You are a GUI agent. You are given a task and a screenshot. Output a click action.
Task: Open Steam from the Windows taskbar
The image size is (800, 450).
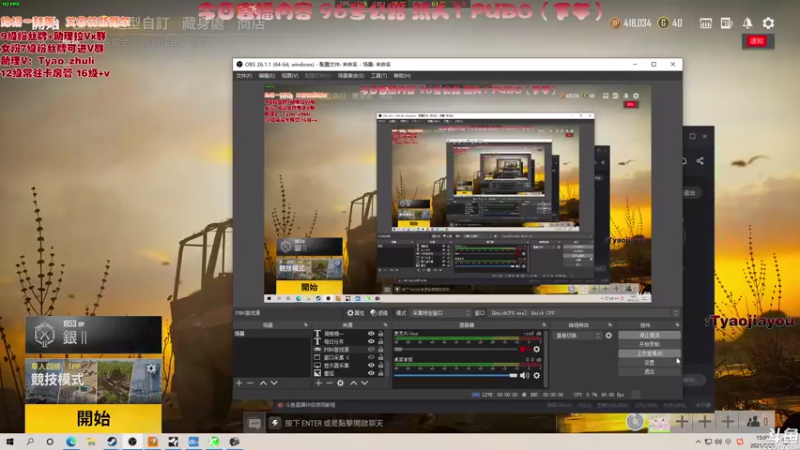[112, 441]
